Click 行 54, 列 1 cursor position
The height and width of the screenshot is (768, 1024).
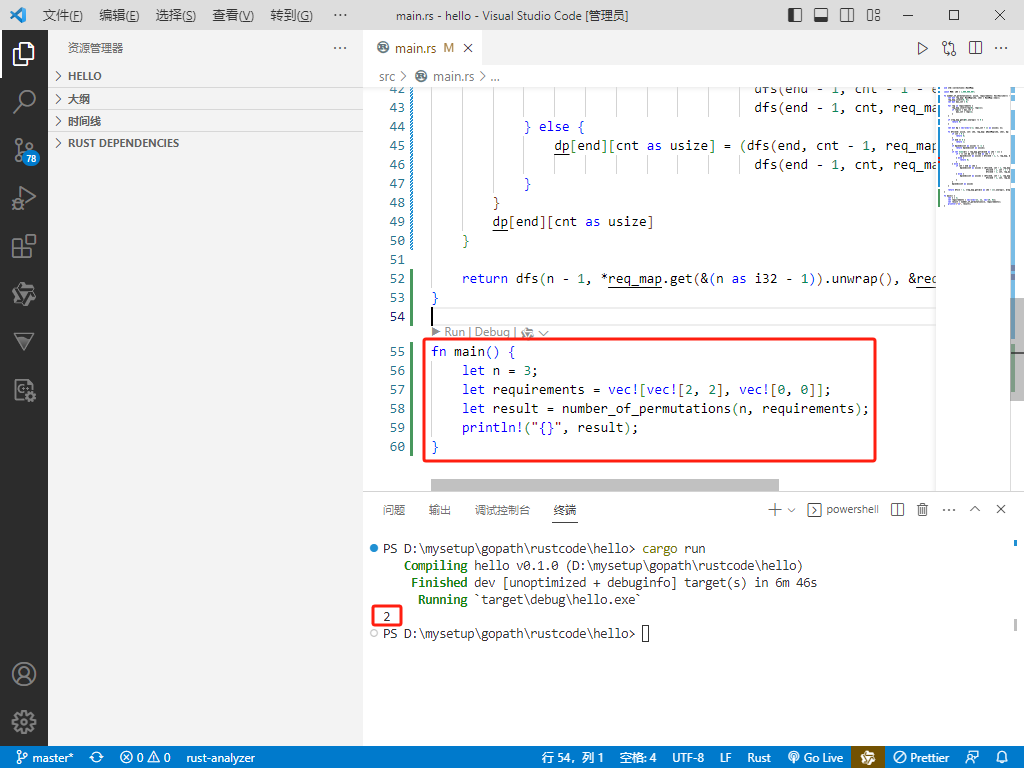pyautogui.click(x=573, y=757)
